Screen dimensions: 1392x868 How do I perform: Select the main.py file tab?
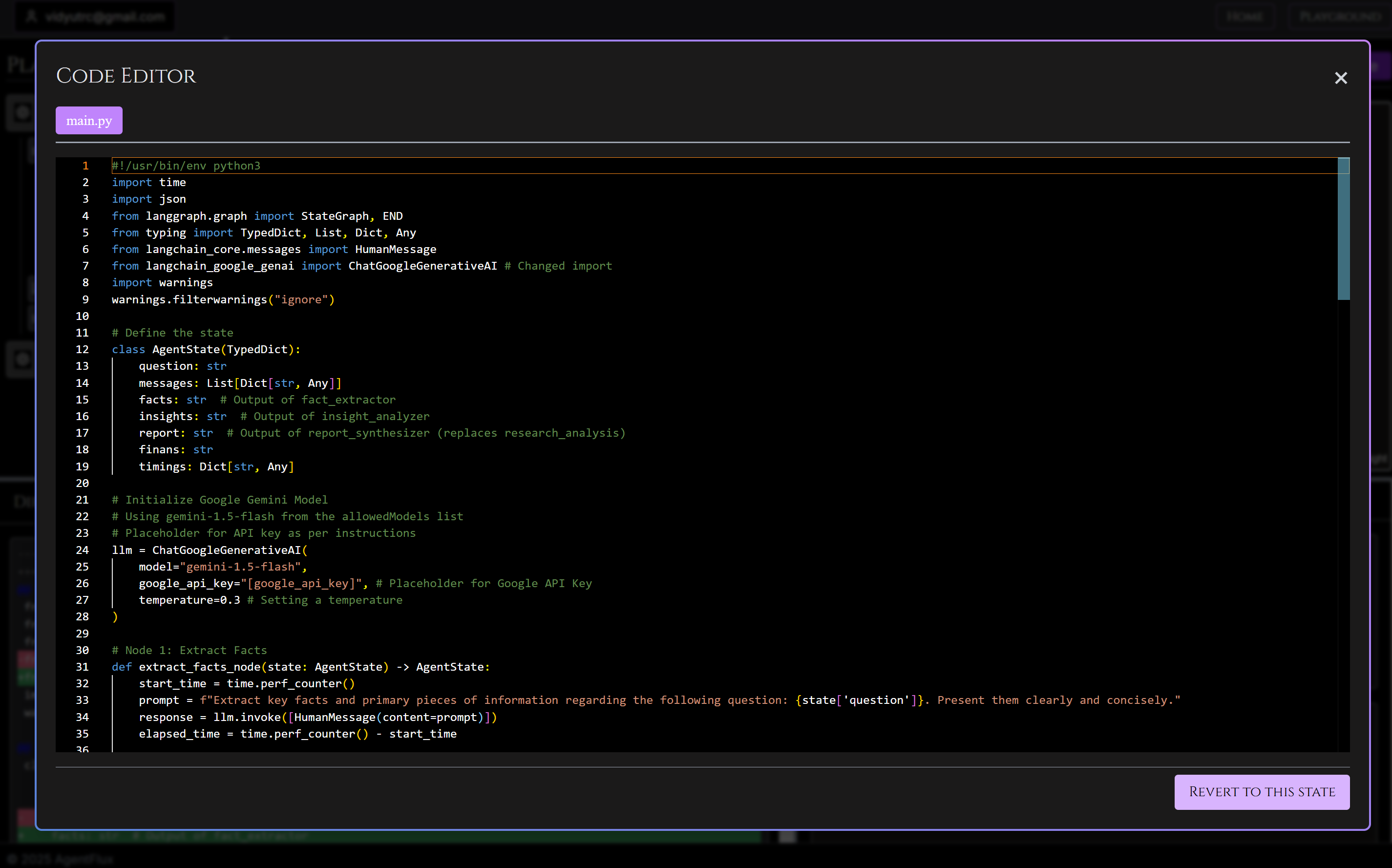click(89, 121)
